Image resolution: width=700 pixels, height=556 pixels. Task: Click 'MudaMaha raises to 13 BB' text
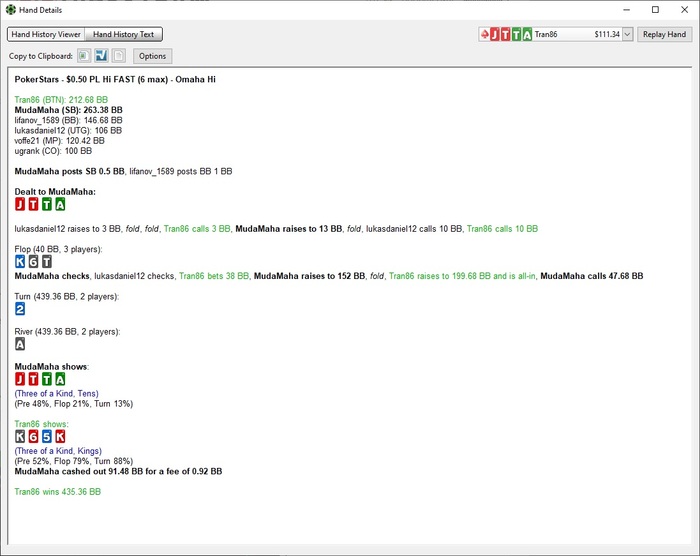click(289, 229)
